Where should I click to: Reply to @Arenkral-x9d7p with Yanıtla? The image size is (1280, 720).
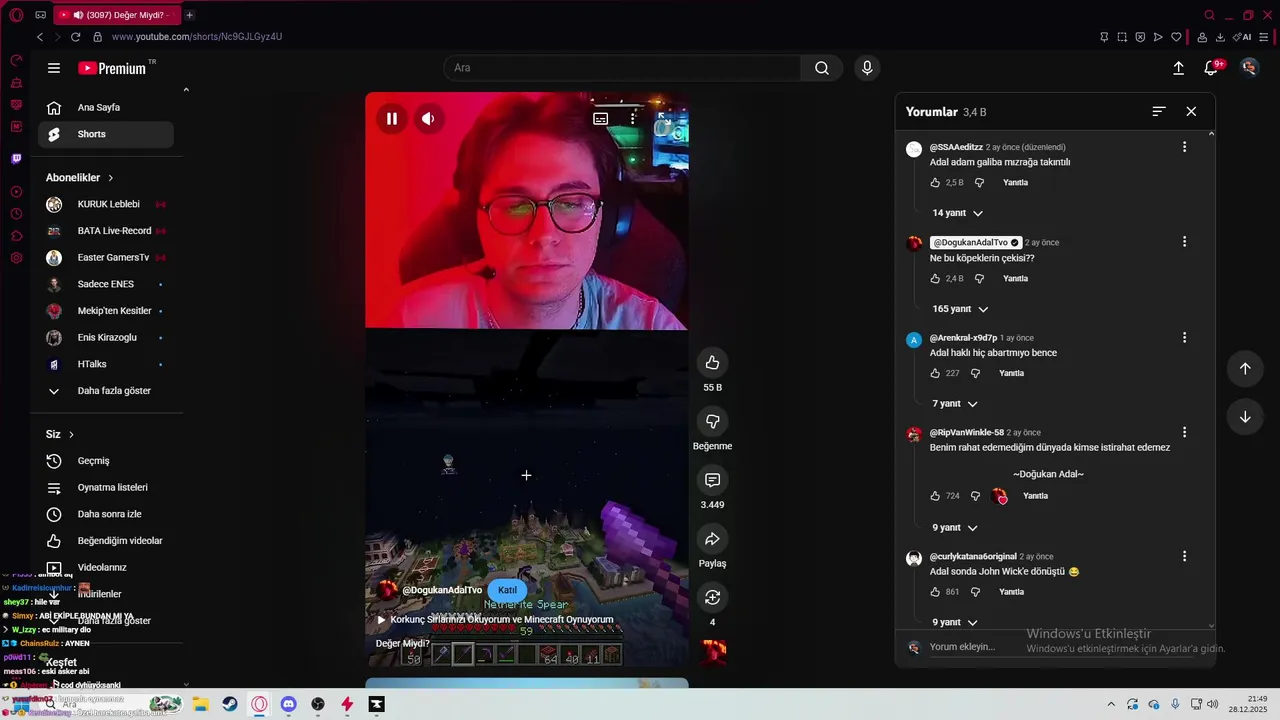pos(1011,373)
